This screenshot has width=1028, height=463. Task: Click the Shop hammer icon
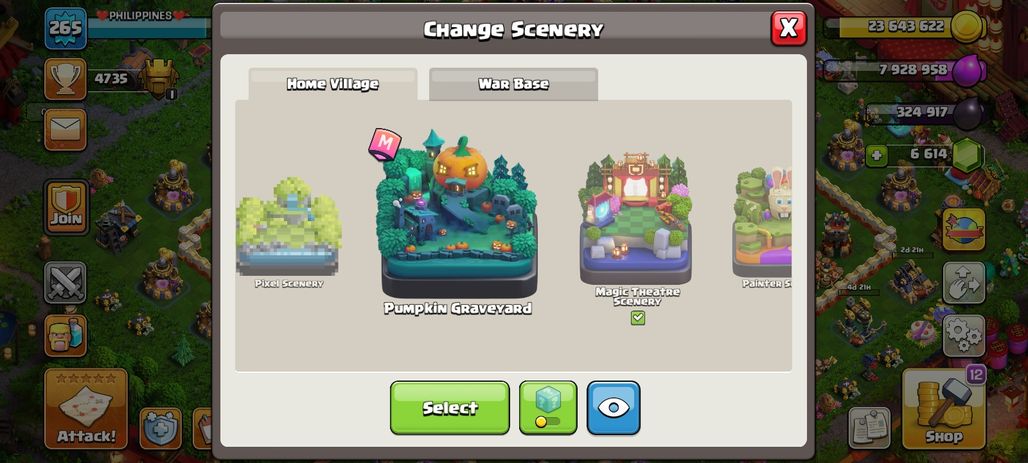click(x=944, y=408)
